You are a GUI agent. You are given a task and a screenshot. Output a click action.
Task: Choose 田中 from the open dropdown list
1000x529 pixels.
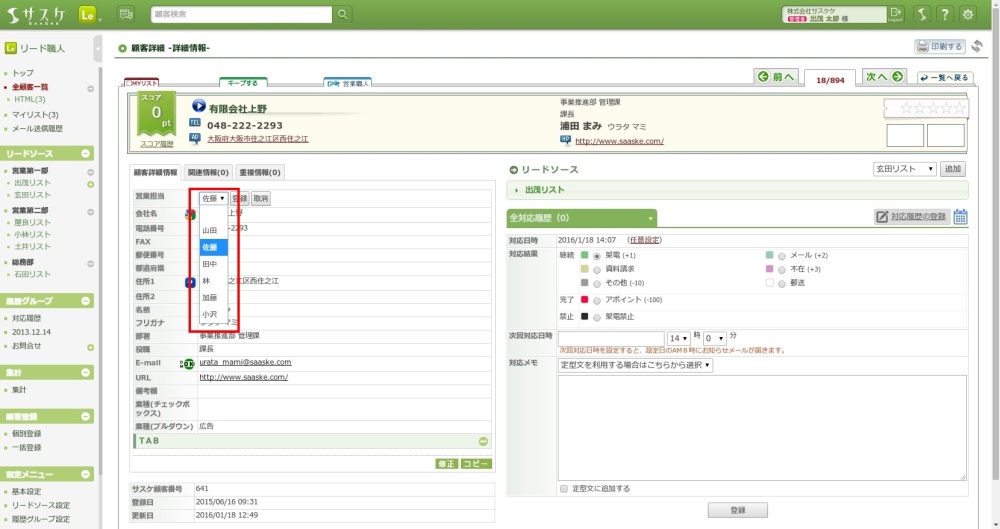(x=210, y=264)
